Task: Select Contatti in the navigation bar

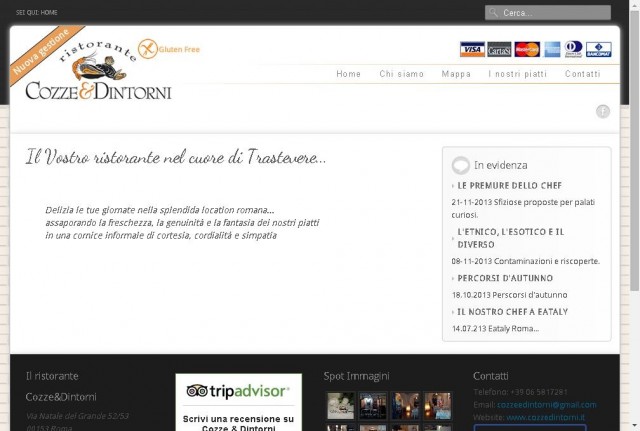Action: [582, 74]
